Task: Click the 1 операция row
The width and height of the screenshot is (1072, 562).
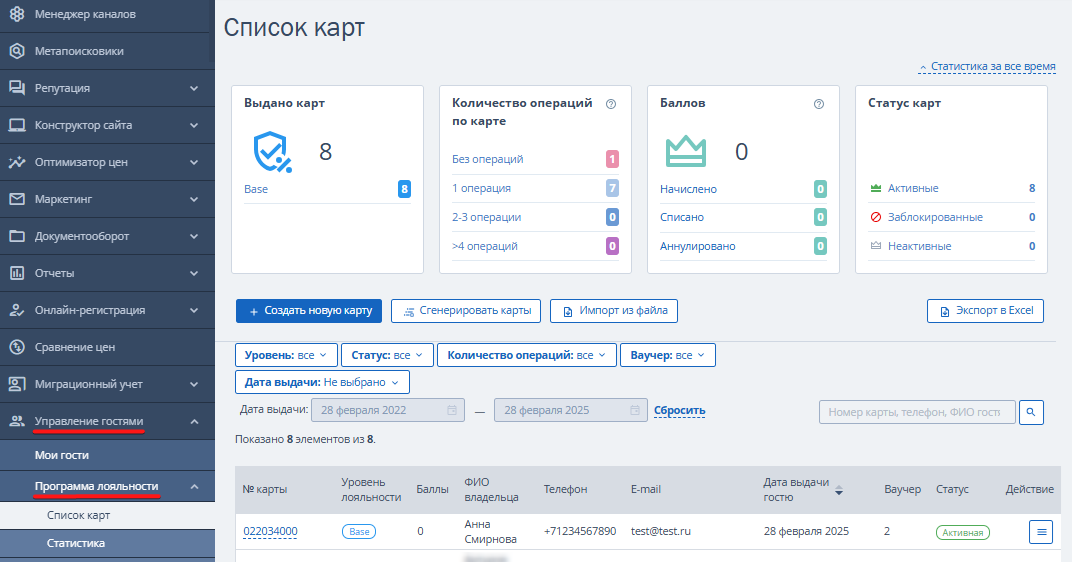Action: pos(535,188)
